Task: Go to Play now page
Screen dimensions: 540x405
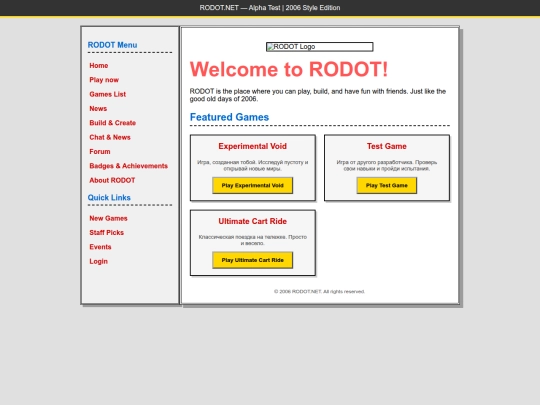Action: (x=104, y=80)
